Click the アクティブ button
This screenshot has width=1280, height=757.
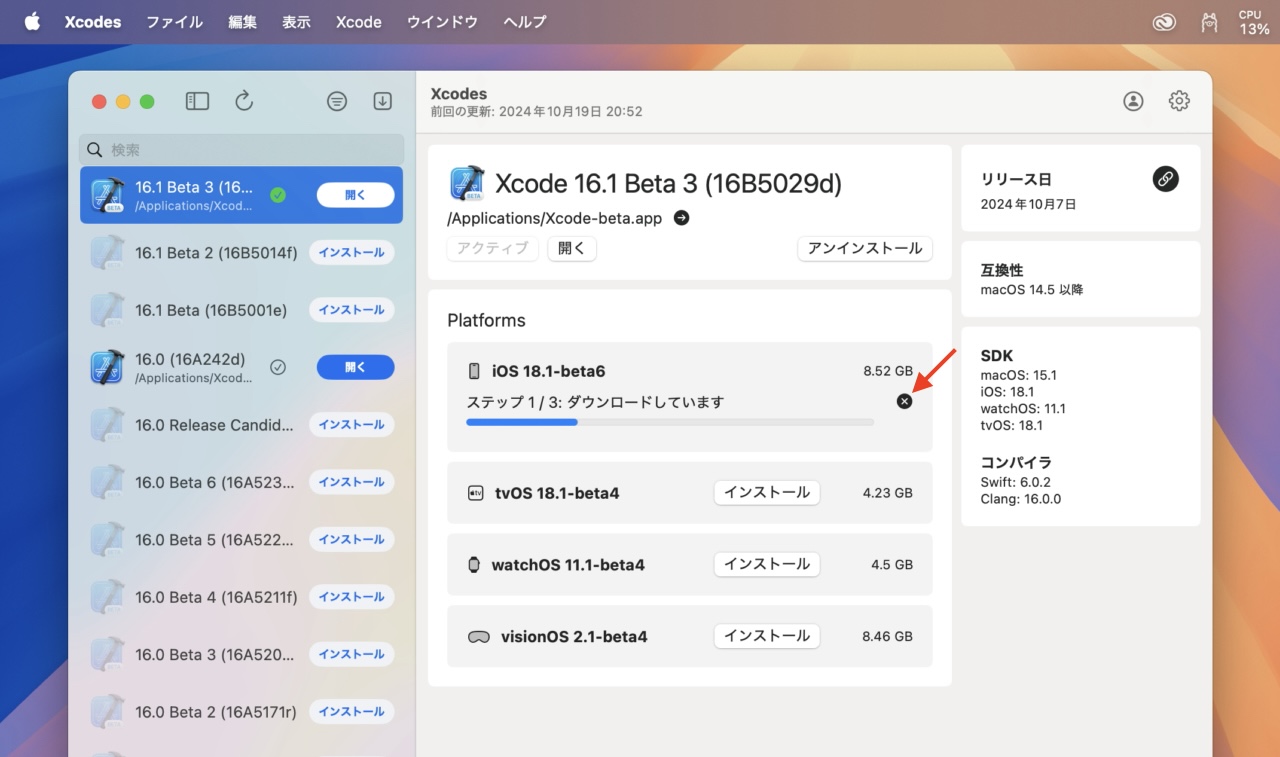click(x=493, y=248)
